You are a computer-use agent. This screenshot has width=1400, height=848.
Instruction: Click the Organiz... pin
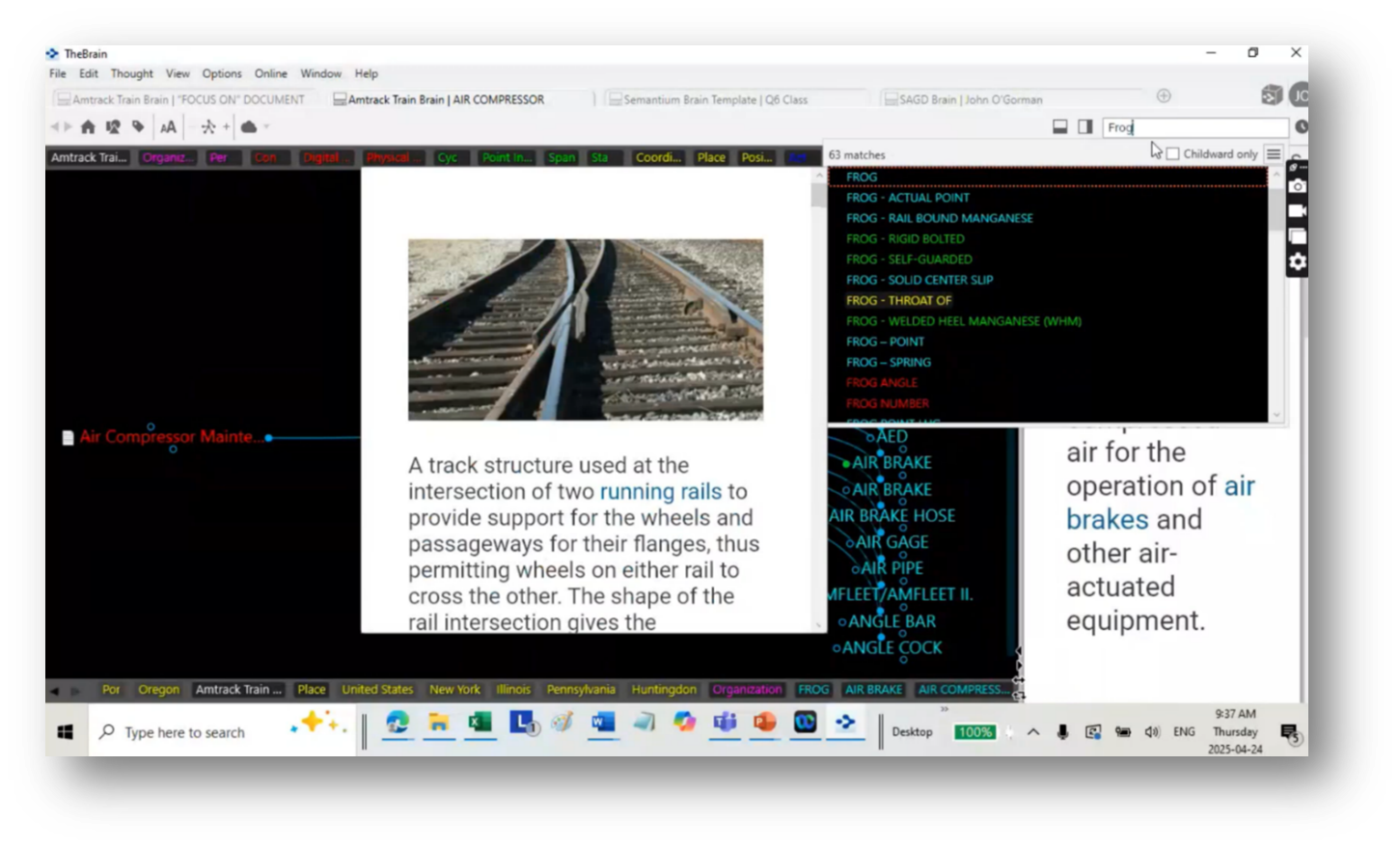[x=167, y=157]
